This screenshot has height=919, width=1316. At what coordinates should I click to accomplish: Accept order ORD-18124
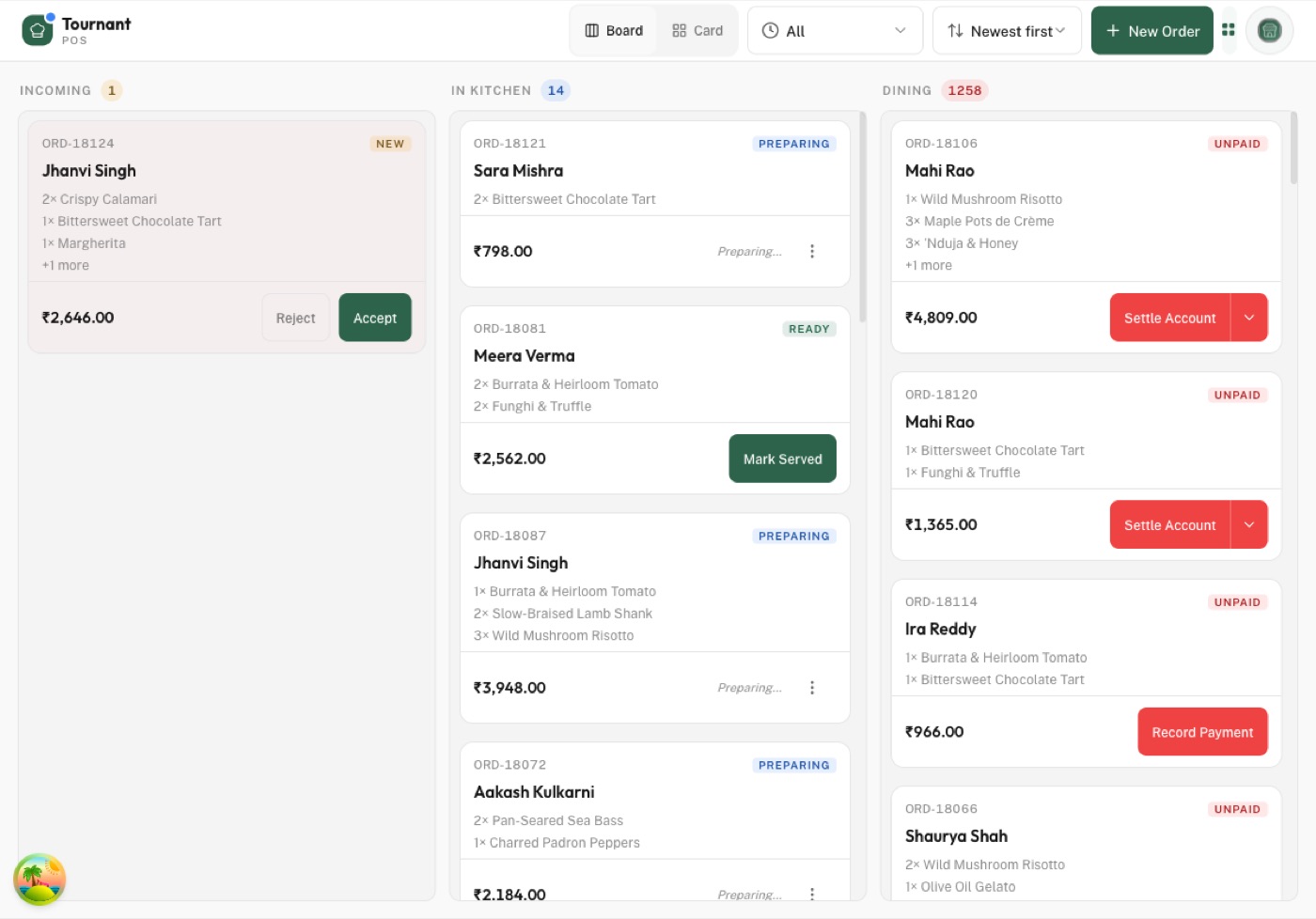point(375,318)
